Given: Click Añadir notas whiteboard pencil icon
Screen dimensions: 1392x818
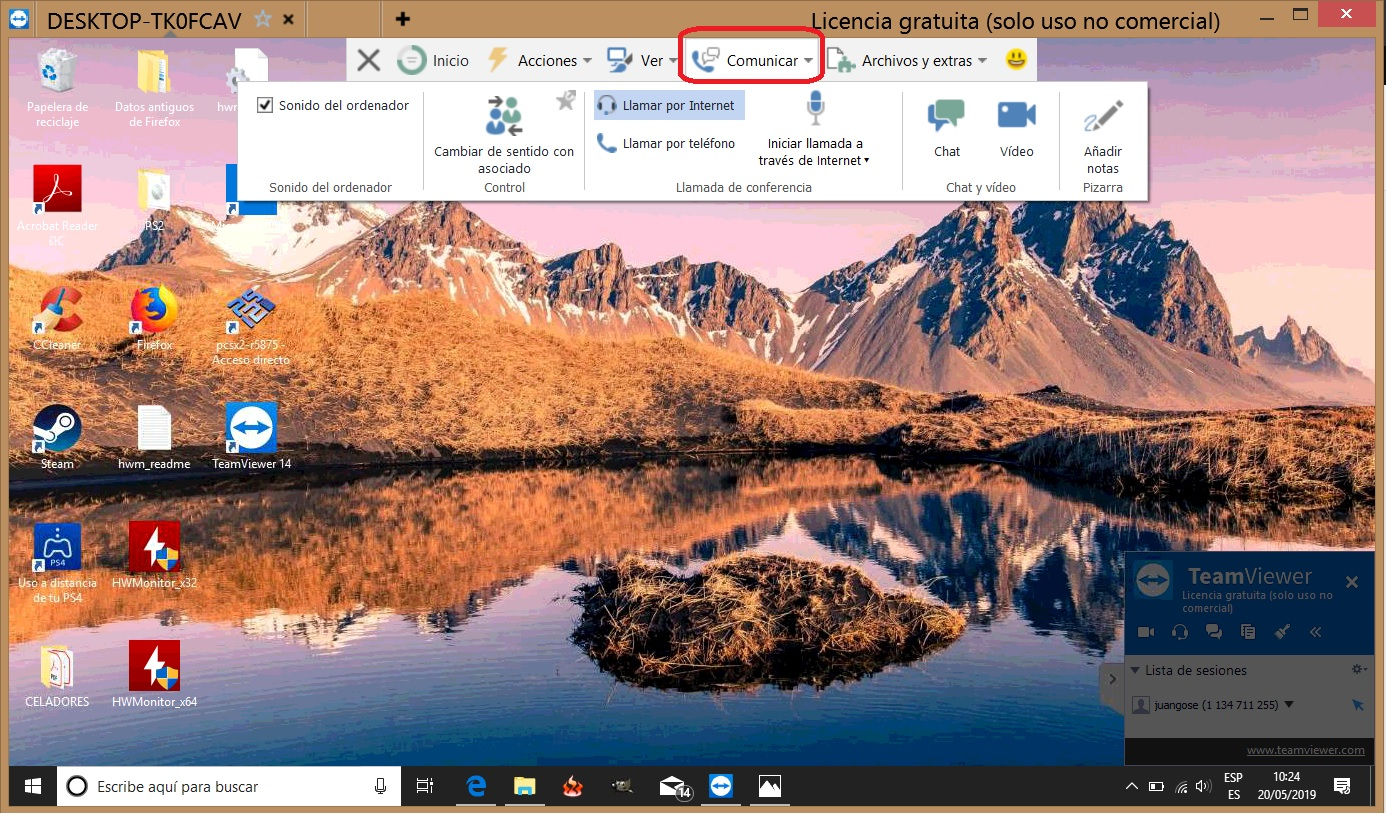Looking at the screenshot, I should point(1103,117).
